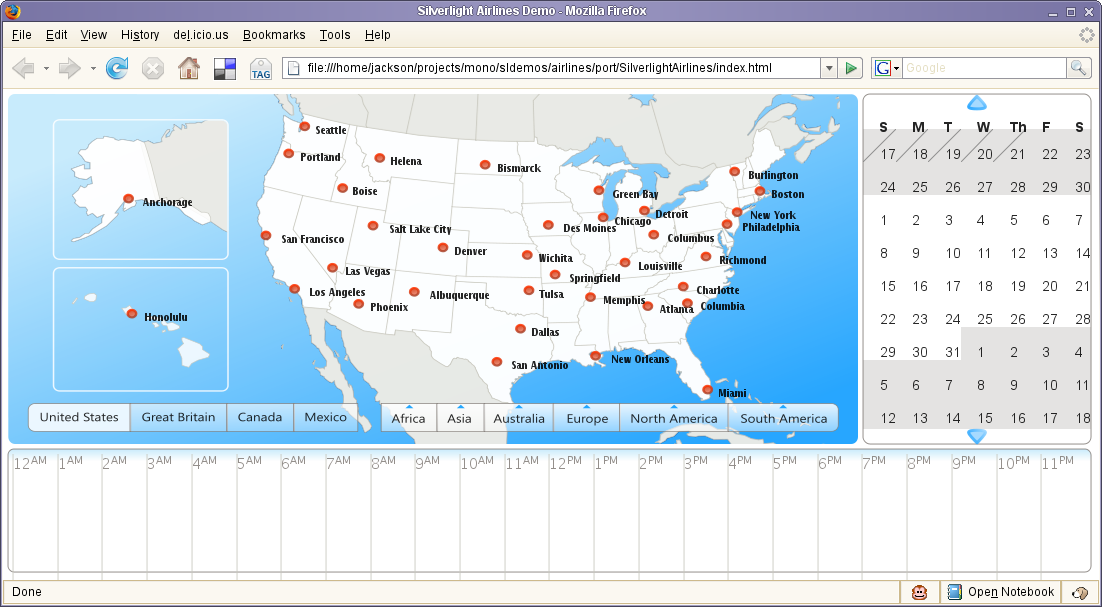Click the Albuquerque city label

[460, 295]
